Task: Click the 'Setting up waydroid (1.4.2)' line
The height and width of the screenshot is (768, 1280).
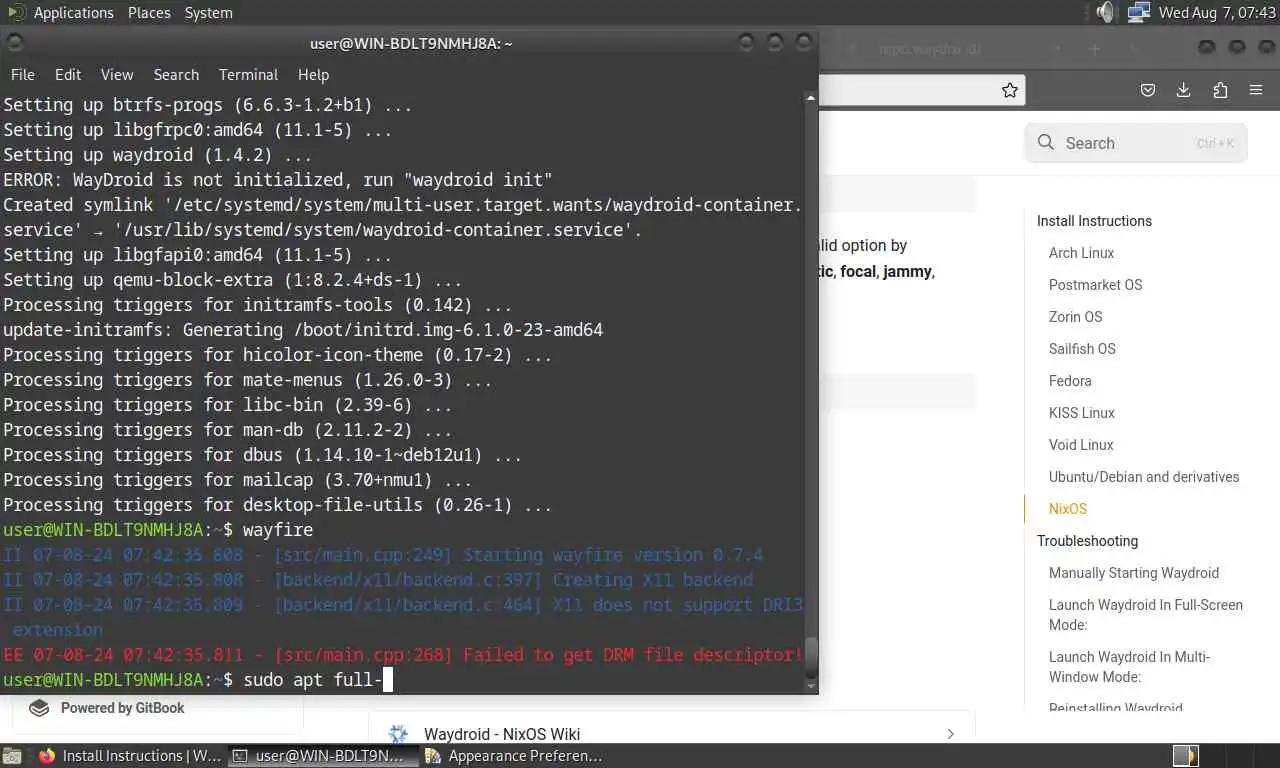Action: pos(158,155)
